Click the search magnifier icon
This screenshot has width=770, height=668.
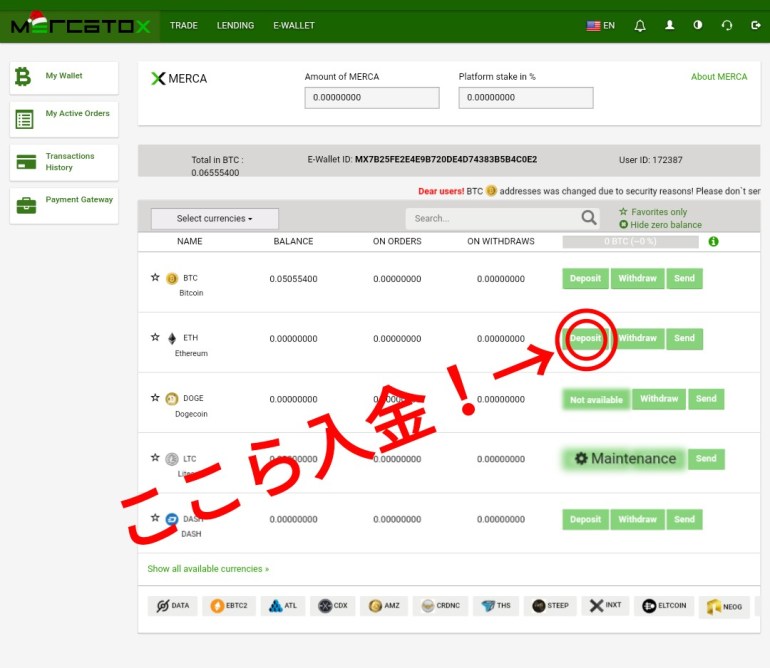pos(590,218)
